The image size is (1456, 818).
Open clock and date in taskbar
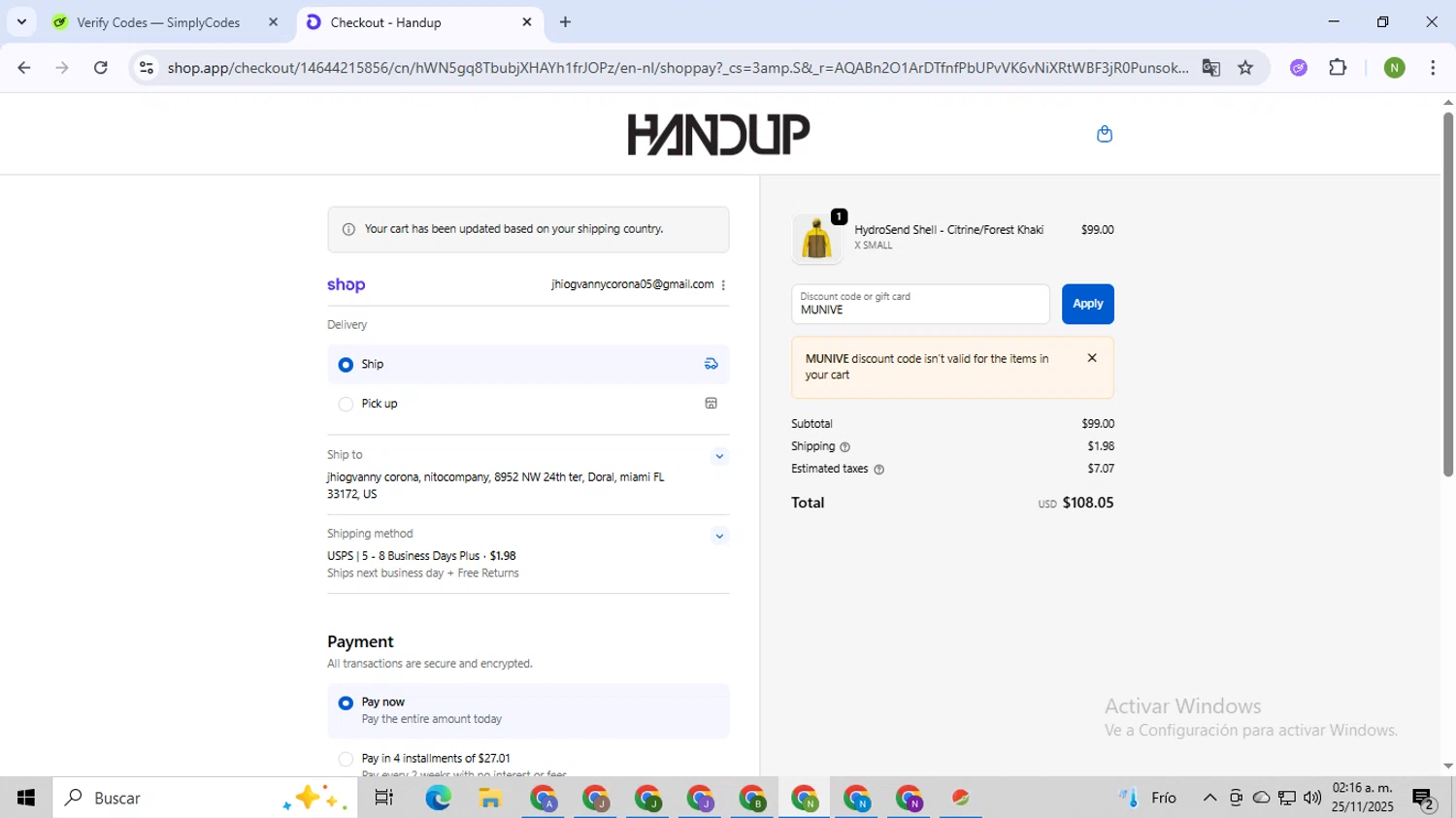coord(1363,798)
